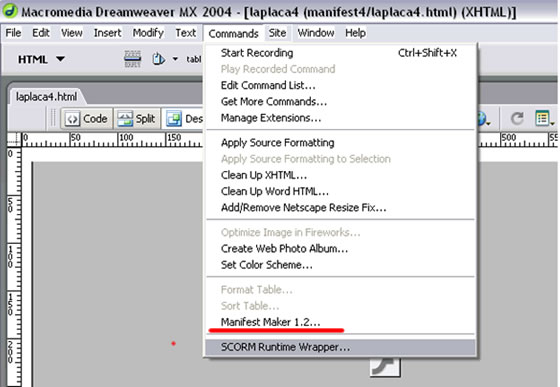This screenshot has width=560, height=387.
Task: Open the Window menu
Action: (316, 33)
